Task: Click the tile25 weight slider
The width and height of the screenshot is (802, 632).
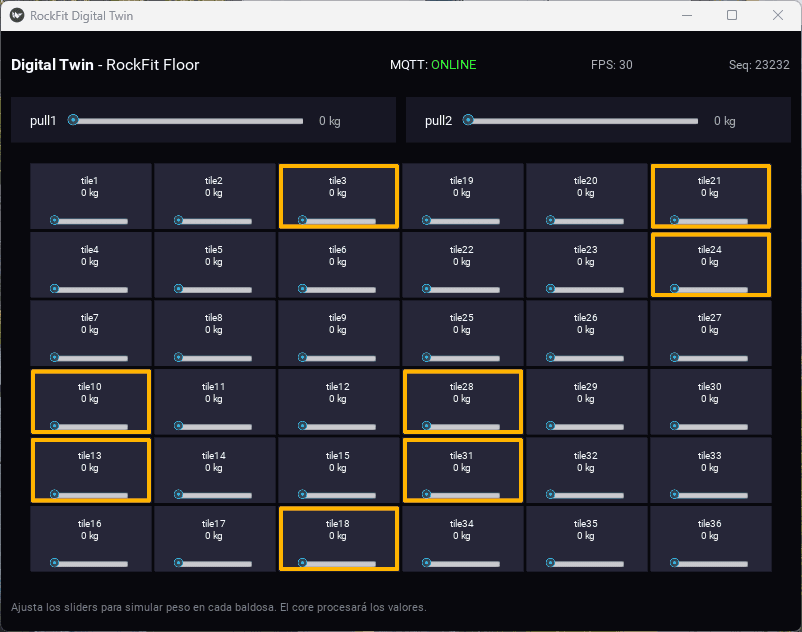Action: [x=461, y=357]
